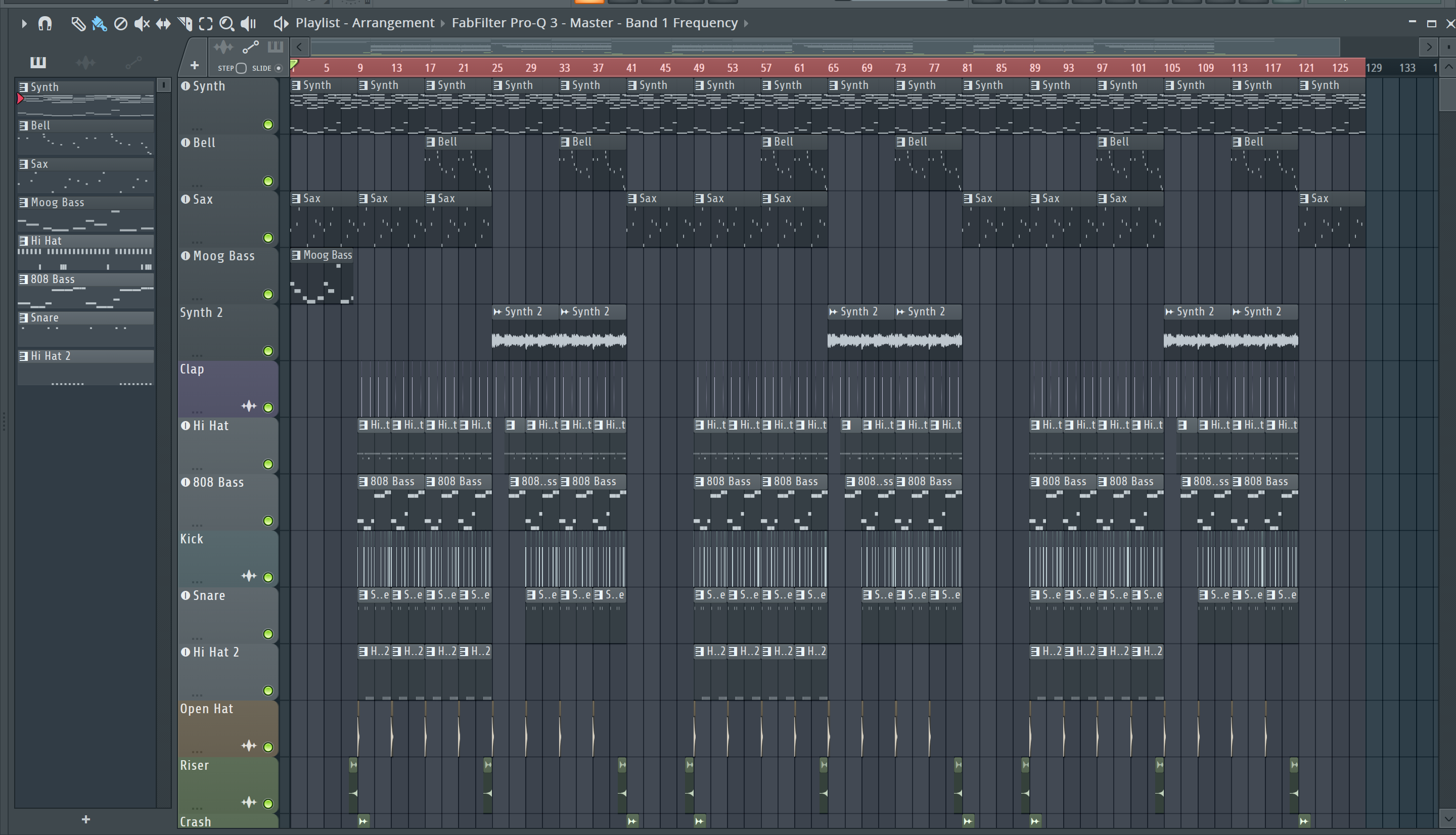This screenshot has width=1456, height=835.
Task: Mute the Sax track green light
Action: coord(268,238)
